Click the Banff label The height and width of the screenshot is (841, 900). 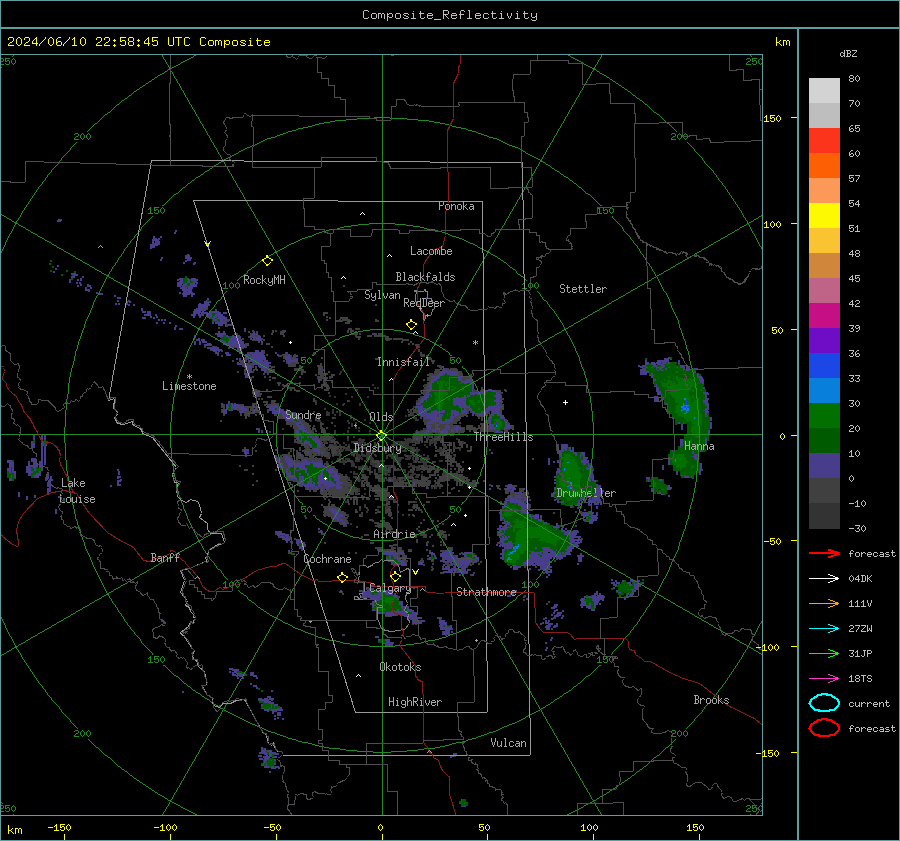[x=165, y=557]
